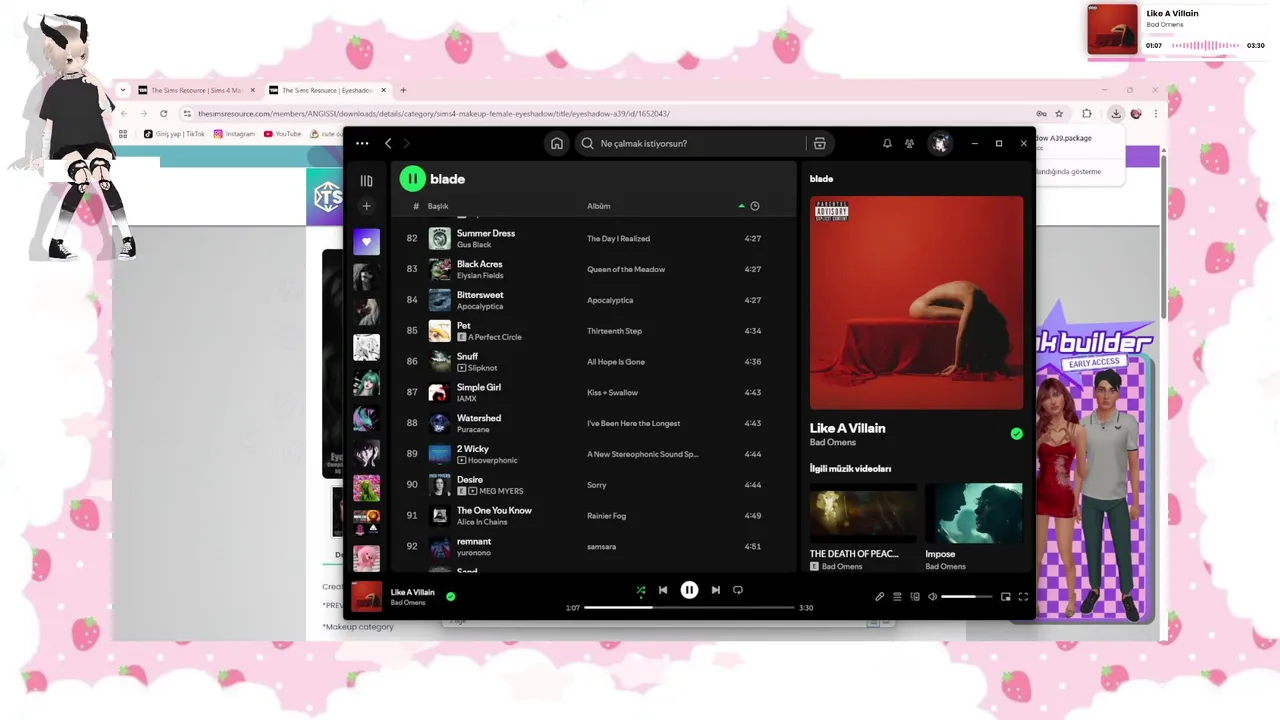Open Chrome extensions puzzle icon
This screenshot has height=720, width=1280.
tap(1087, 113)
